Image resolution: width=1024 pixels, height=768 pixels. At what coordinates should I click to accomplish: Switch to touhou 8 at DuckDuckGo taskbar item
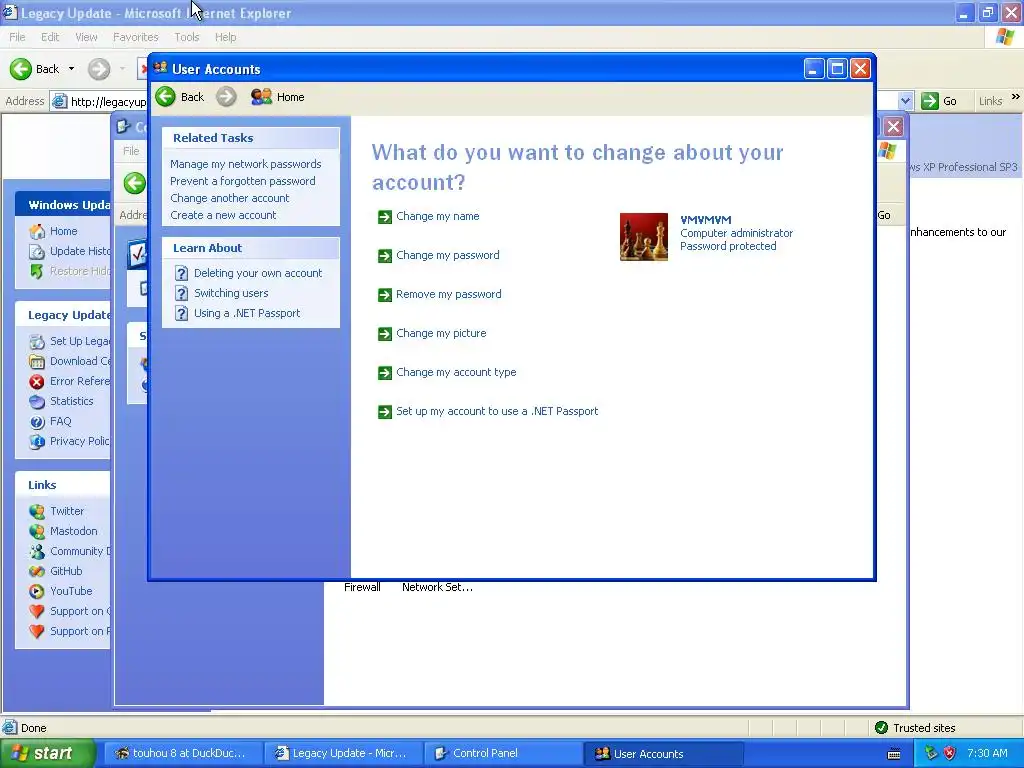pyautogui.click(x=182, y=754)
